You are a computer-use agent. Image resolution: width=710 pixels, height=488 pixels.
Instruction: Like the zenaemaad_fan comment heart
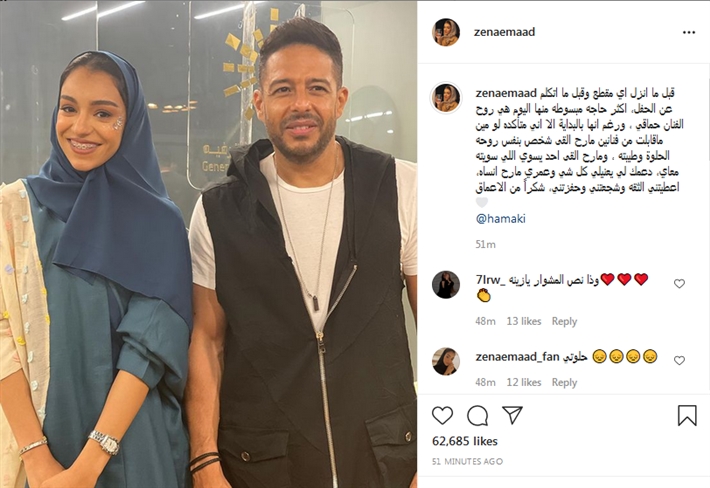pyautogui.click(x=679, y=360)
